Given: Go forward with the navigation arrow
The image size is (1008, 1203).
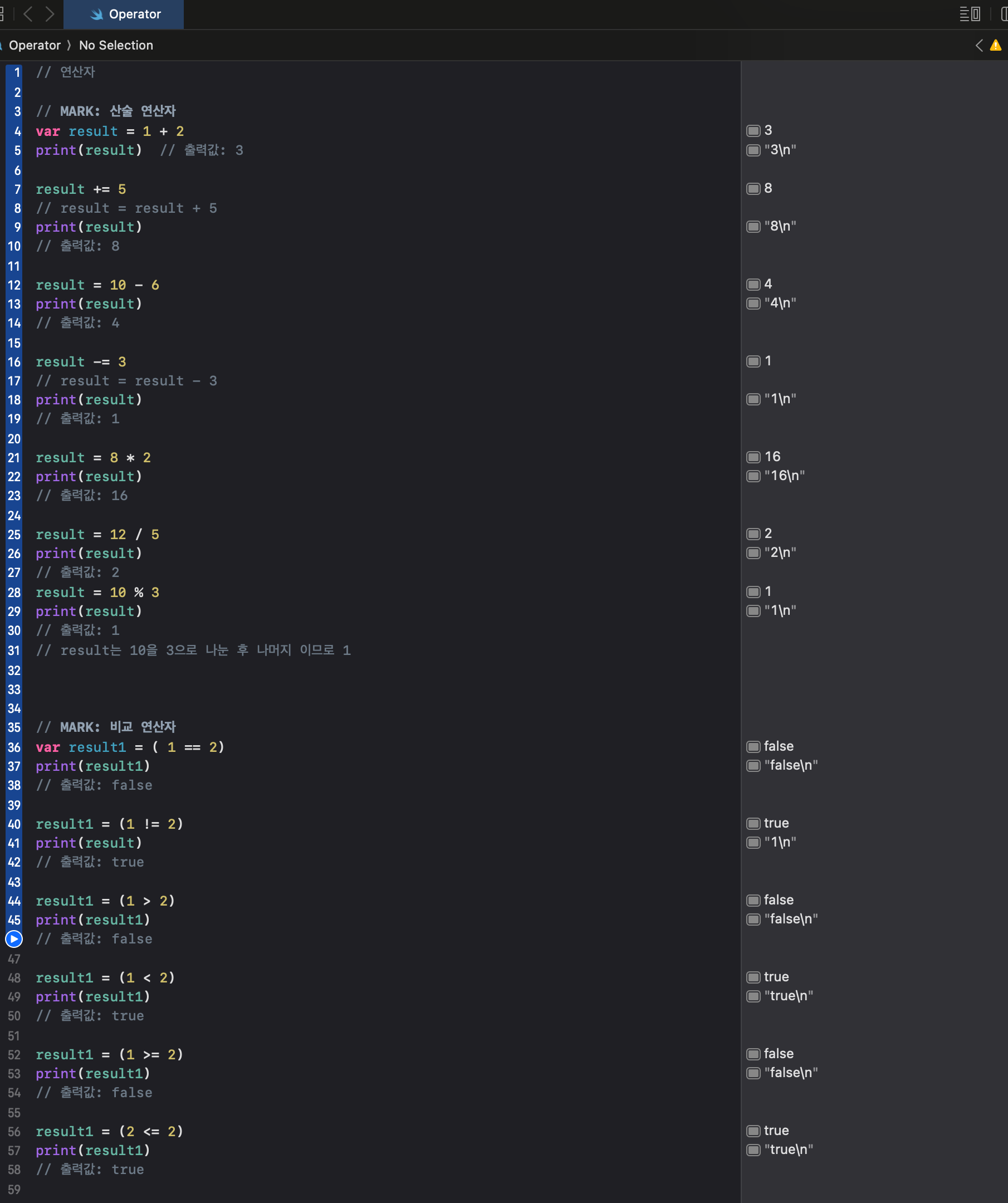Looking at the screenshot, I should (x=50, y=14).
